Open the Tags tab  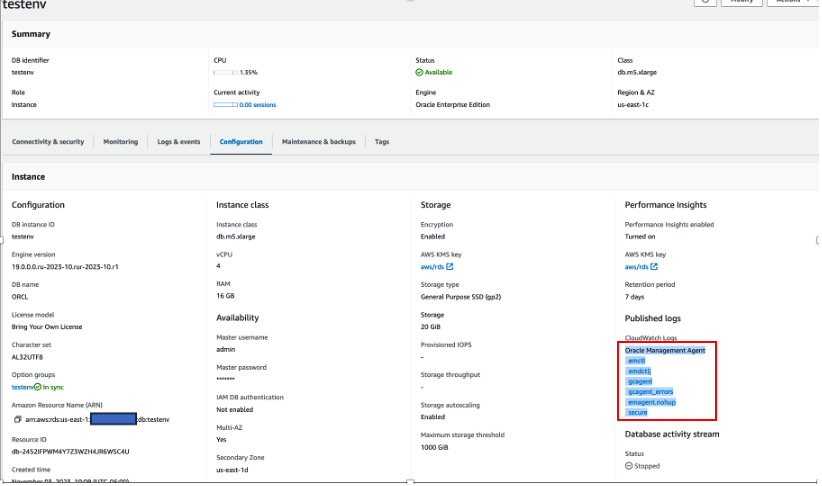[x=382, y=142]
